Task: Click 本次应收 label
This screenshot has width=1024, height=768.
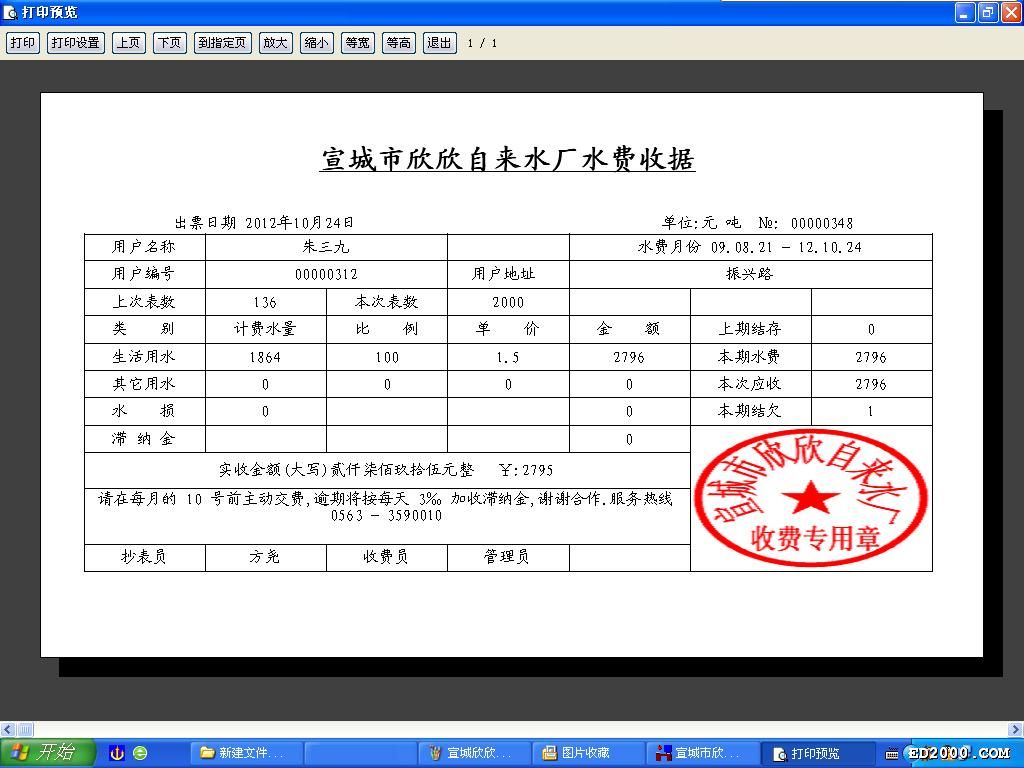Action: [750, 384]
